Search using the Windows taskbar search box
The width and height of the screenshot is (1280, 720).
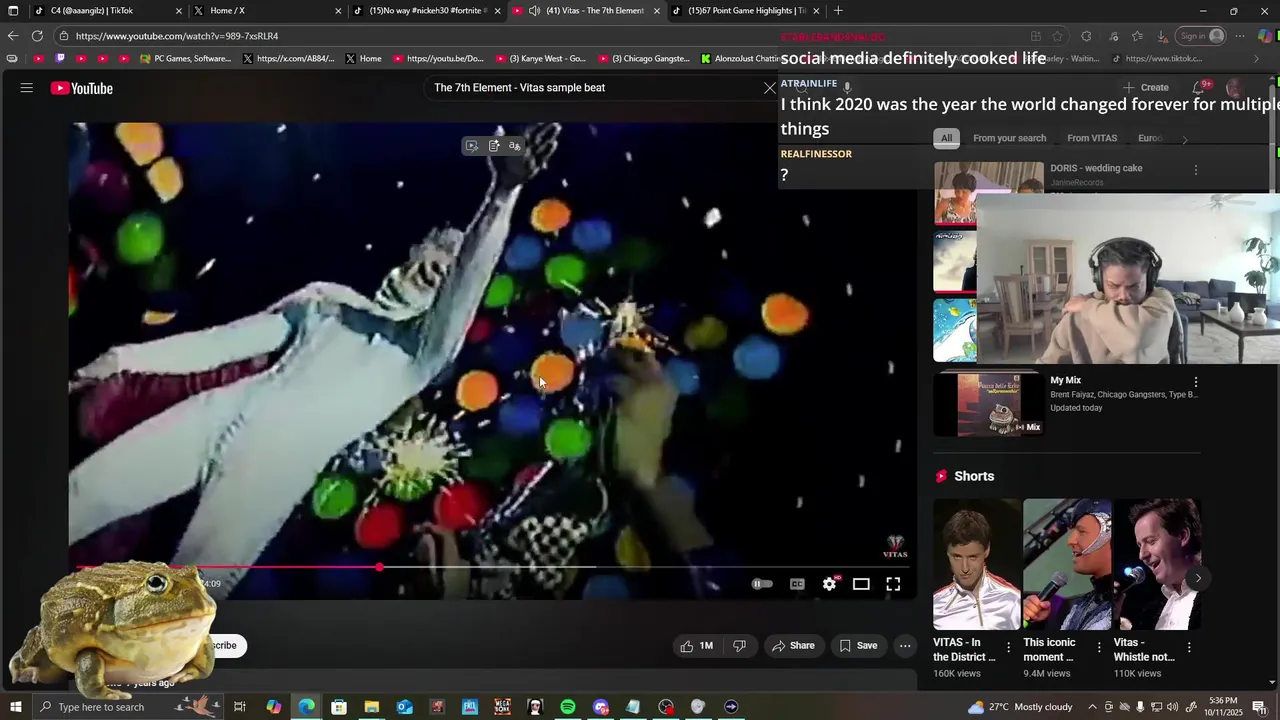tap(127, 707)
